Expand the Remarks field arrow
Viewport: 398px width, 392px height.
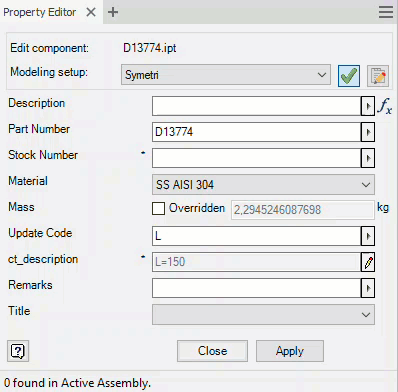pyautogui.click(x=368, y=288)
